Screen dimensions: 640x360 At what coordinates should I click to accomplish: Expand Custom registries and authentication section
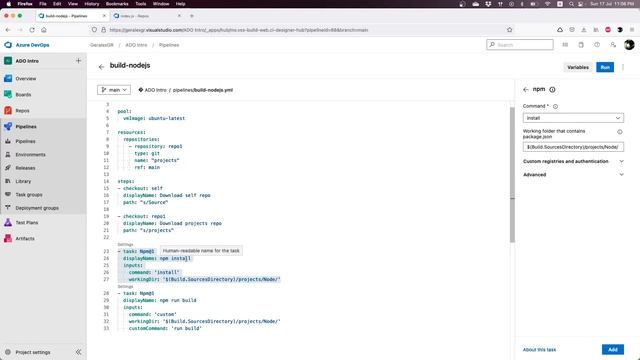[573, 161]
